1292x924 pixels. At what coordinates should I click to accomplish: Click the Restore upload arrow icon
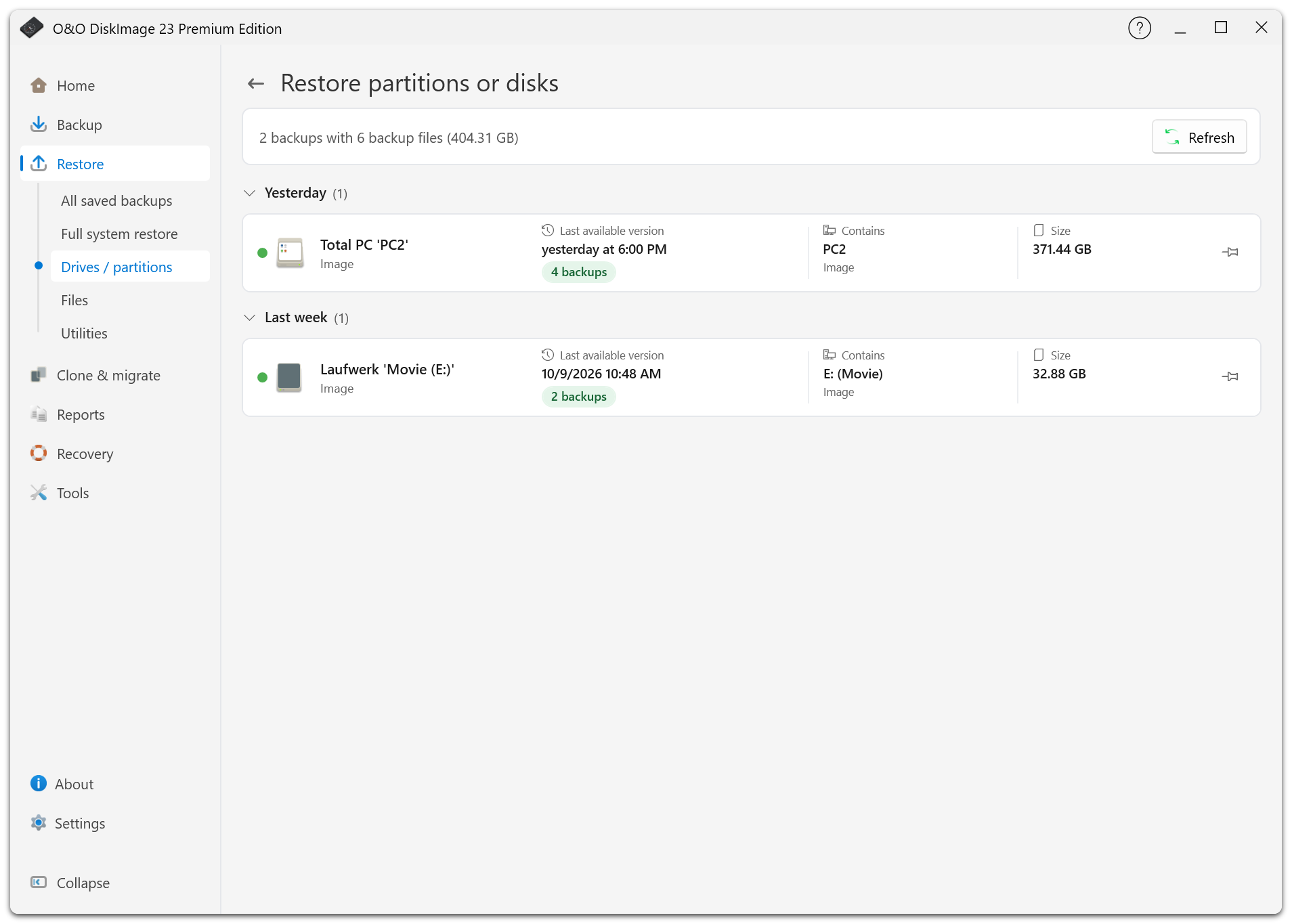(39, 164)
